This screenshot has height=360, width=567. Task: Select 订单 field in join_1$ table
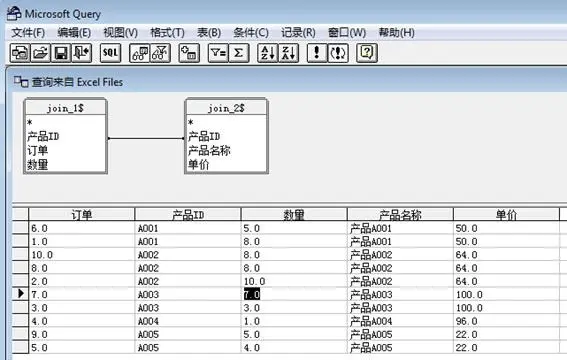click(x=38, y=150)
